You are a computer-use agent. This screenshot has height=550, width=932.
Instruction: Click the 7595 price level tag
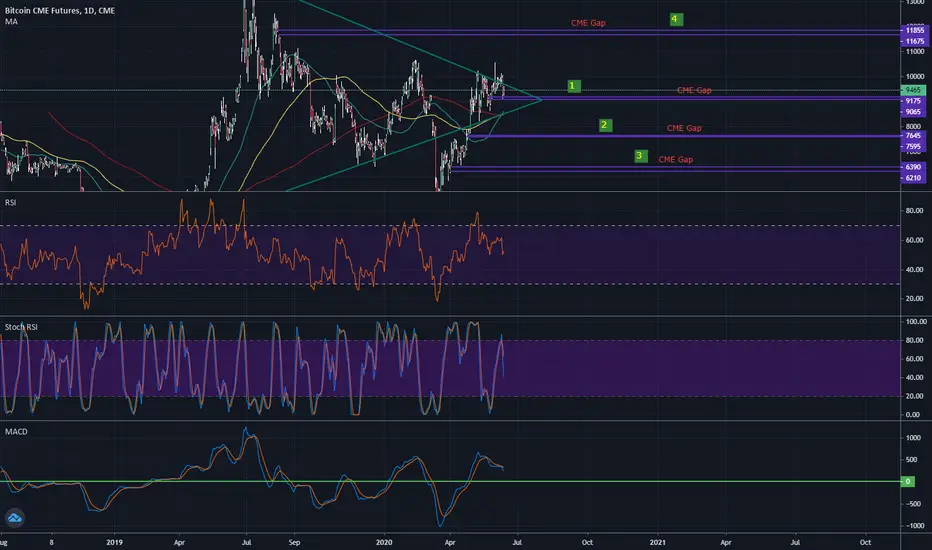pos(913,146)
